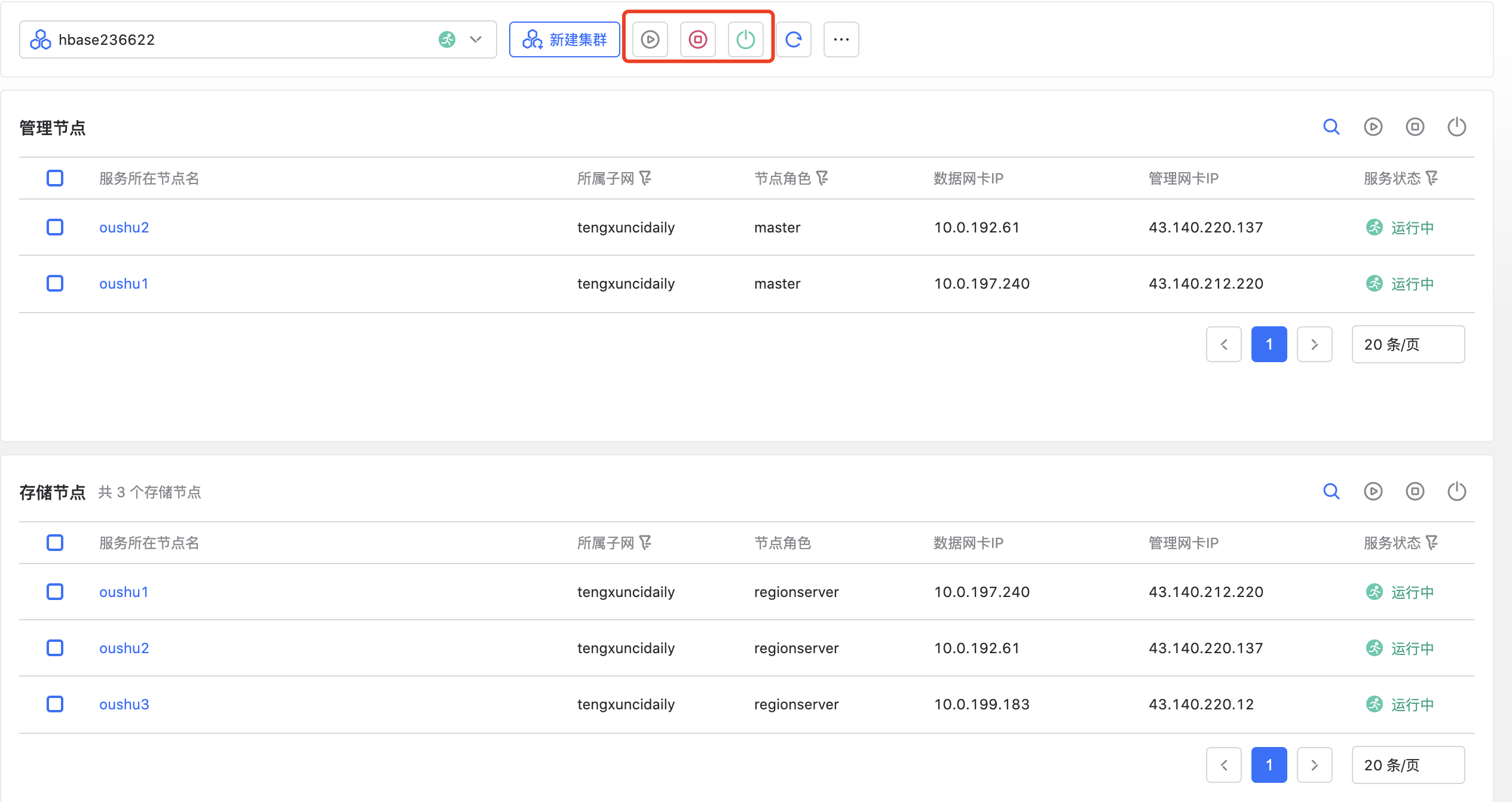Image resolution: width=1512 pixels, height=802 pixels.
Task: Stop the cluster with the red stop icon
Action: pyautogui.click(x=697, y=39)
